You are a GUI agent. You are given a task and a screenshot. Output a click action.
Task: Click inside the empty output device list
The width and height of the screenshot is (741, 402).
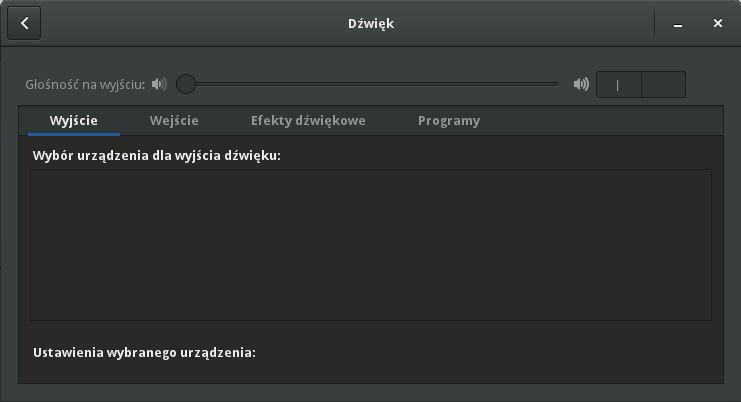370,245
